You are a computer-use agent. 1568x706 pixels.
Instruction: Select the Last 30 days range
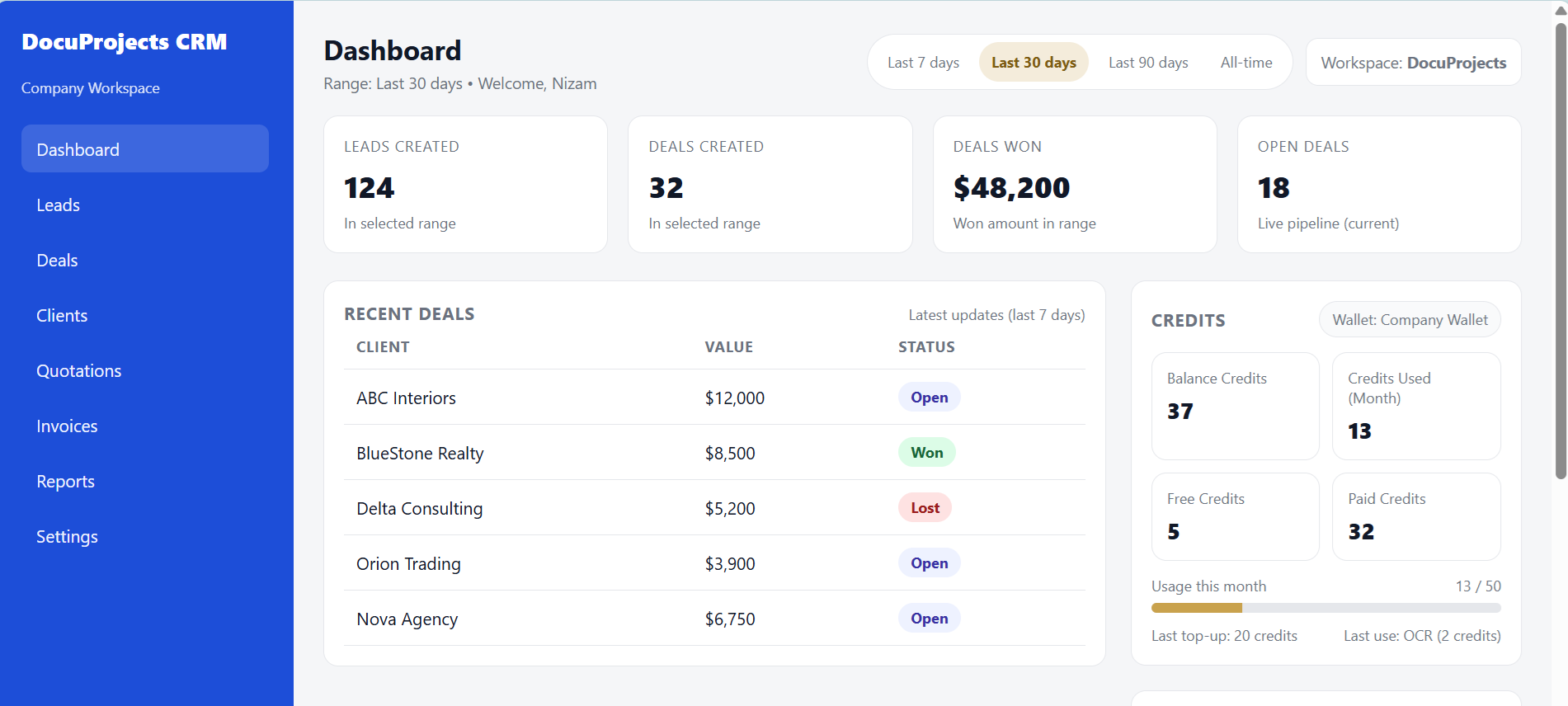1033,63
